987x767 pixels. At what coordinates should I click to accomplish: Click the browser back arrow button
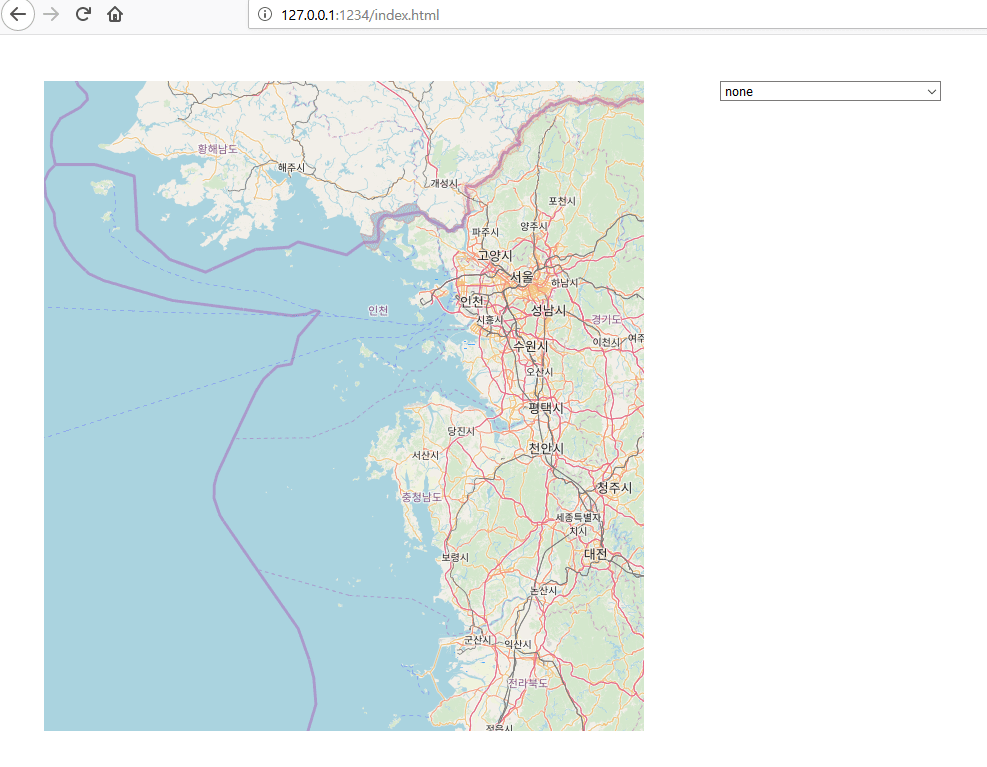pyautogui.click(x=18, y=14)
